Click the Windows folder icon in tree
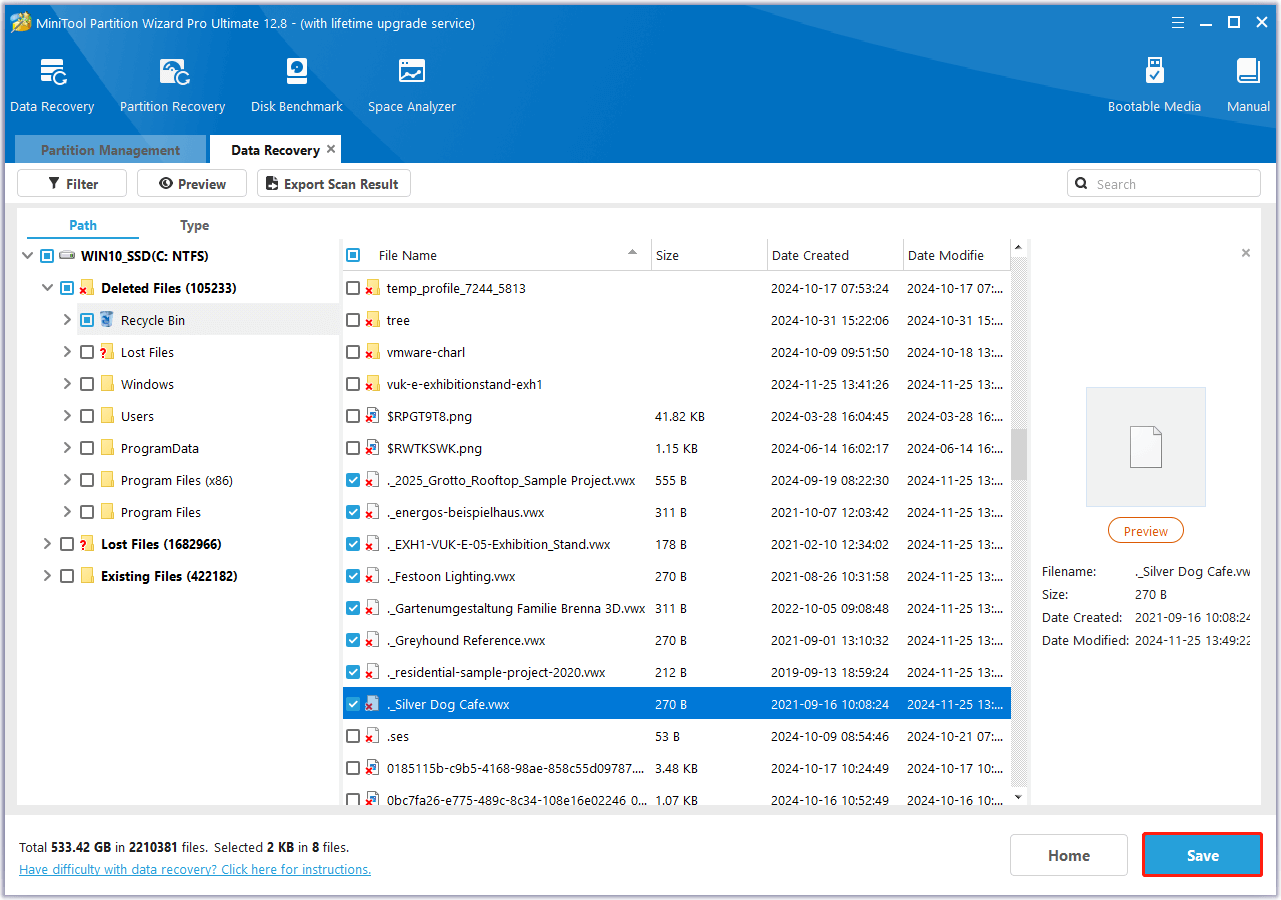This screenshot has height=900, width=1281. click(x=107, y=384)
